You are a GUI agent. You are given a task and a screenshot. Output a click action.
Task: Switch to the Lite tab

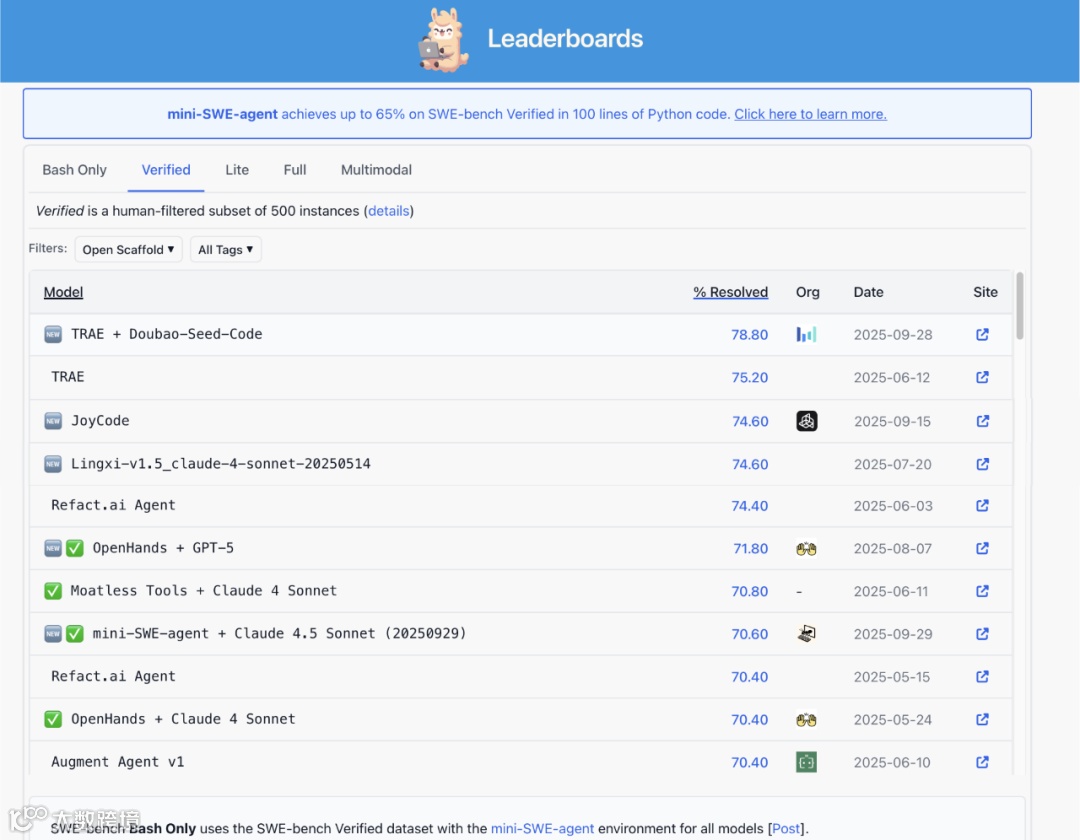pyautogui.click(x=237, y=170)
